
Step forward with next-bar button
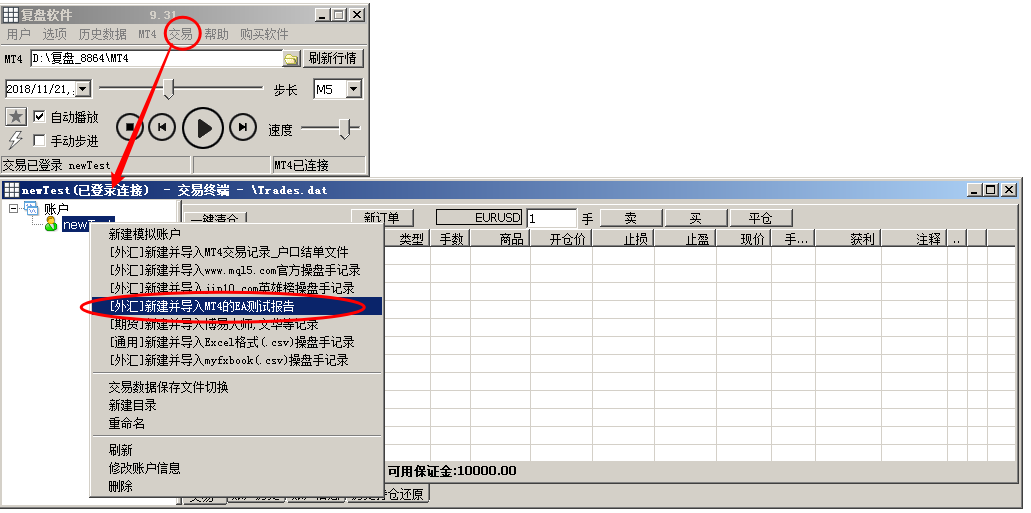[x=243, y=127]
